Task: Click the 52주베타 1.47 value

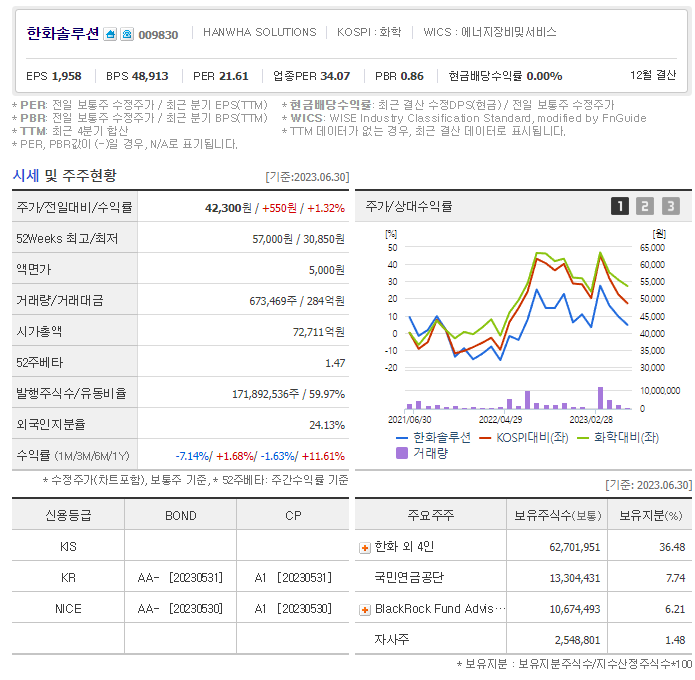Action: 335,363
